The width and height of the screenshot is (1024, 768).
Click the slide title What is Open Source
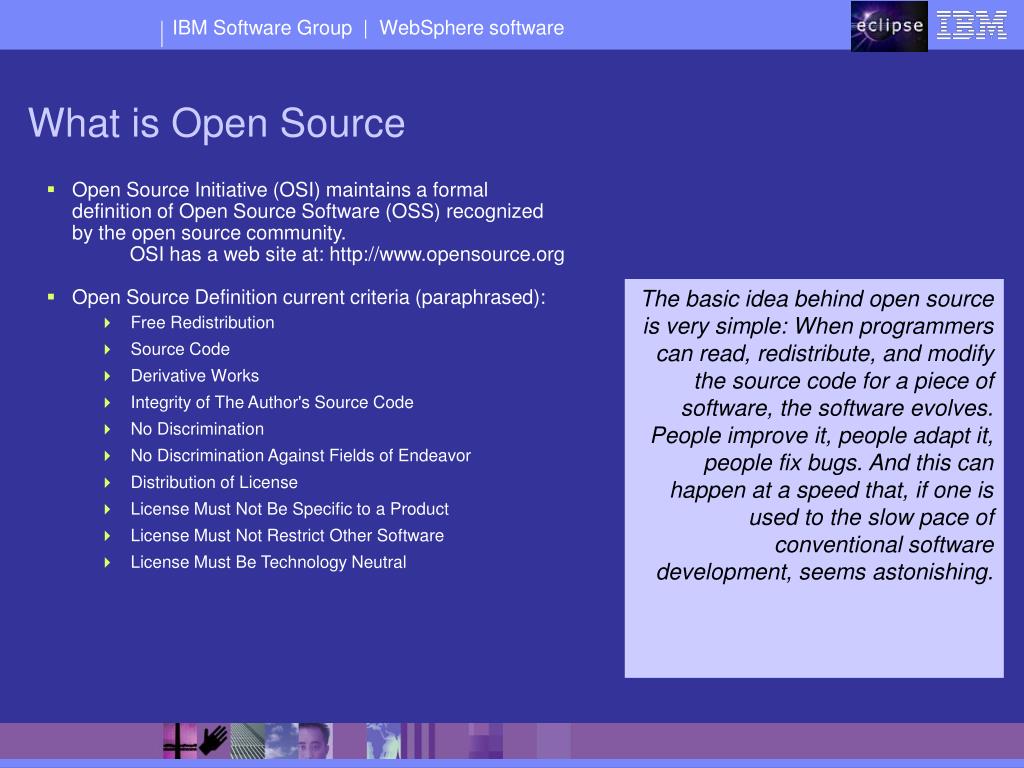click(x=216, y=123)
